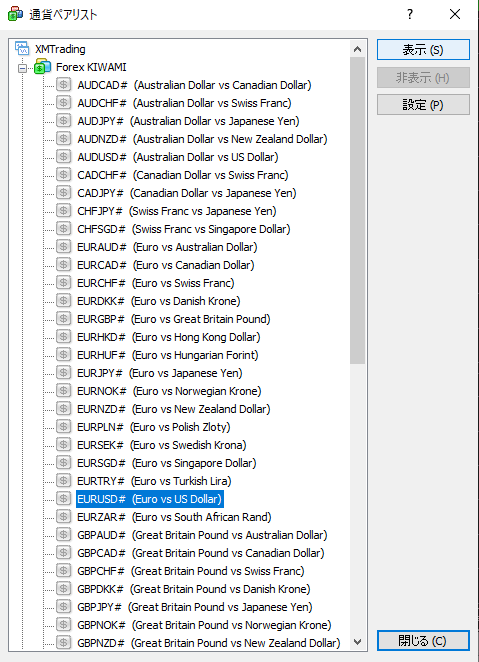This screenshot has height=662, width=479.
Task: Click the symbol icon for CADJPY#
Action: tap(63, 193)
